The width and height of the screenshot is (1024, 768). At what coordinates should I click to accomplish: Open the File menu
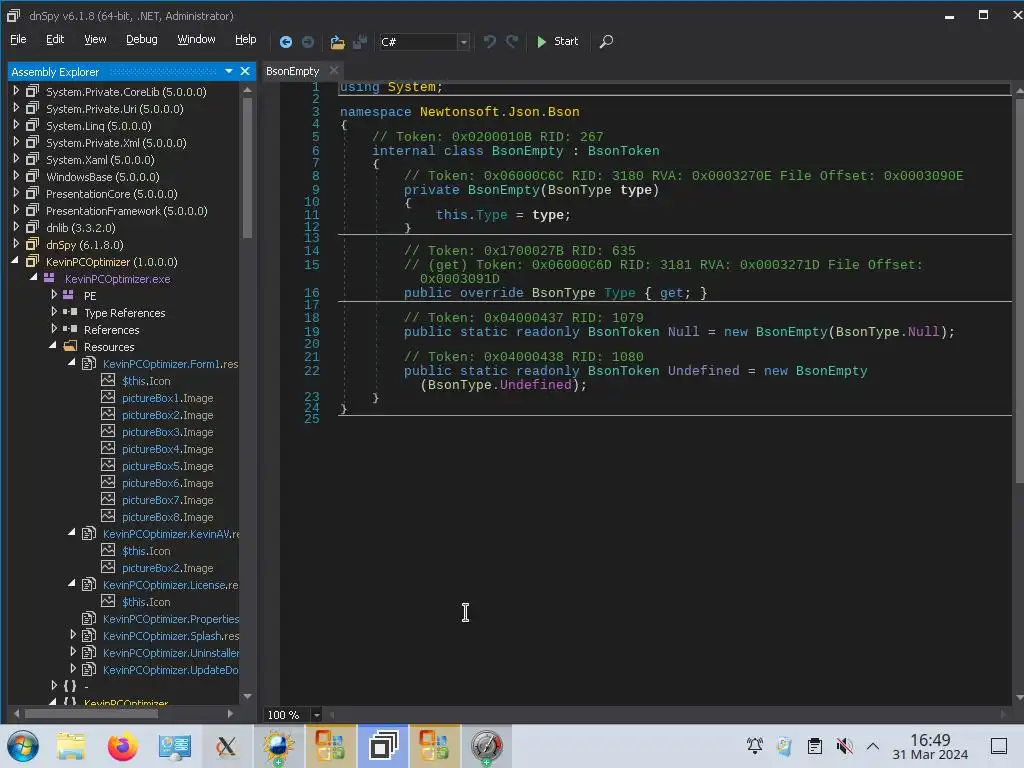[x=18, y=39]
